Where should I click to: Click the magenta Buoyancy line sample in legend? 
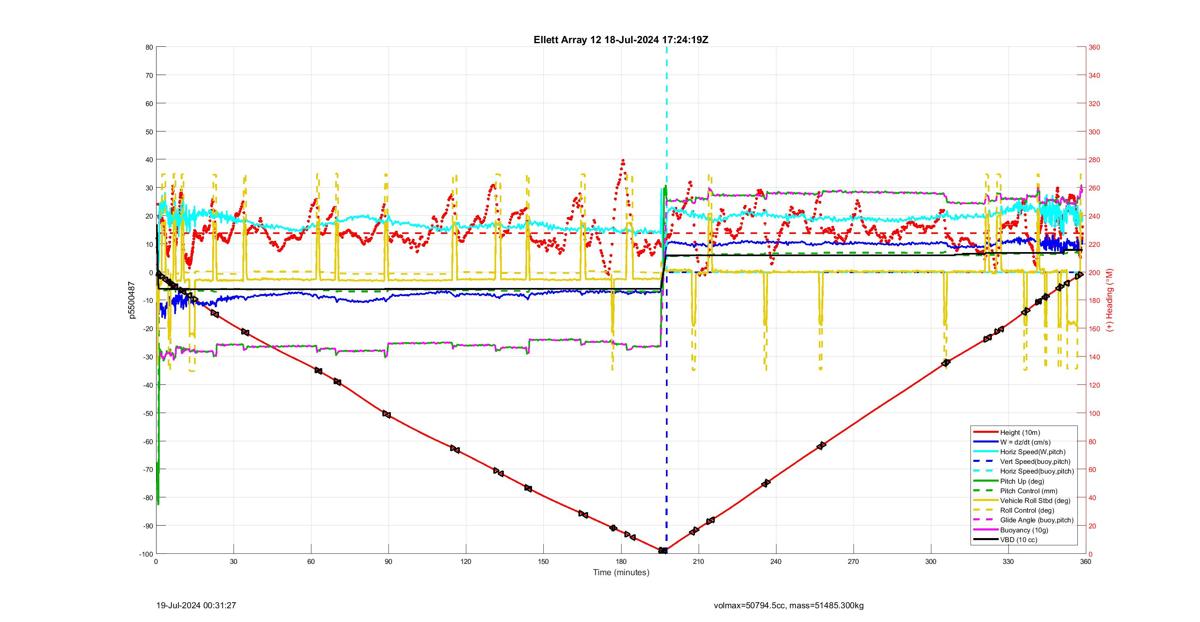985,529
